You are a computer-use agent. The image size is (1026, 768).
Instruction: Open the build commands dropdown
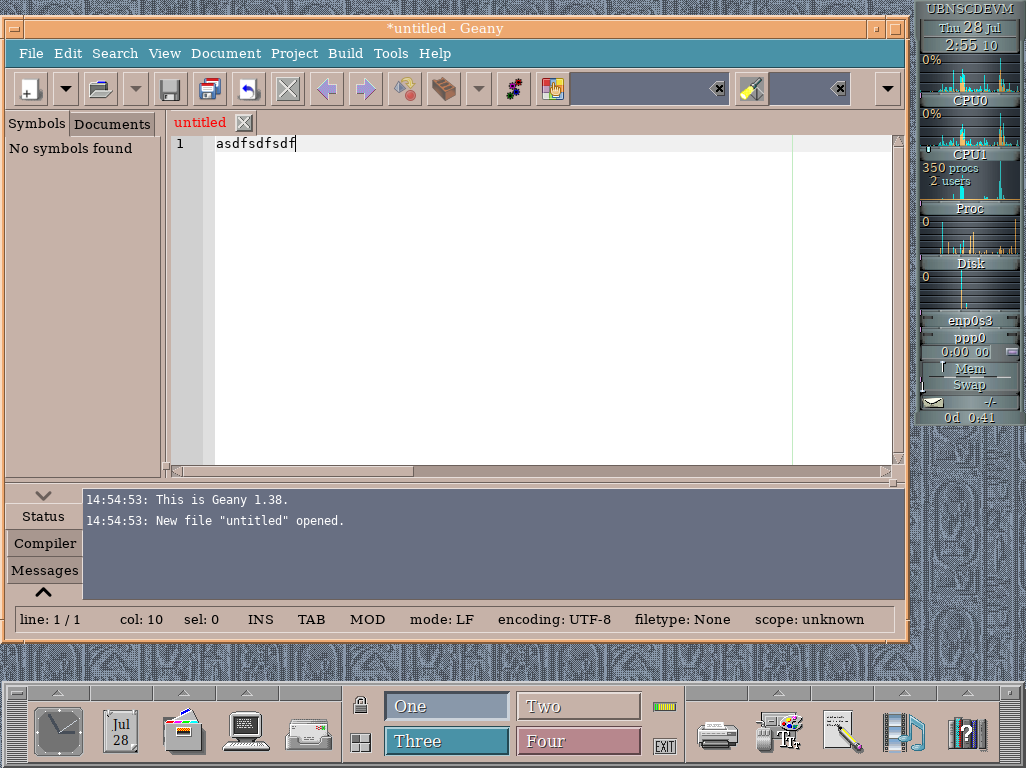[477, 89]
